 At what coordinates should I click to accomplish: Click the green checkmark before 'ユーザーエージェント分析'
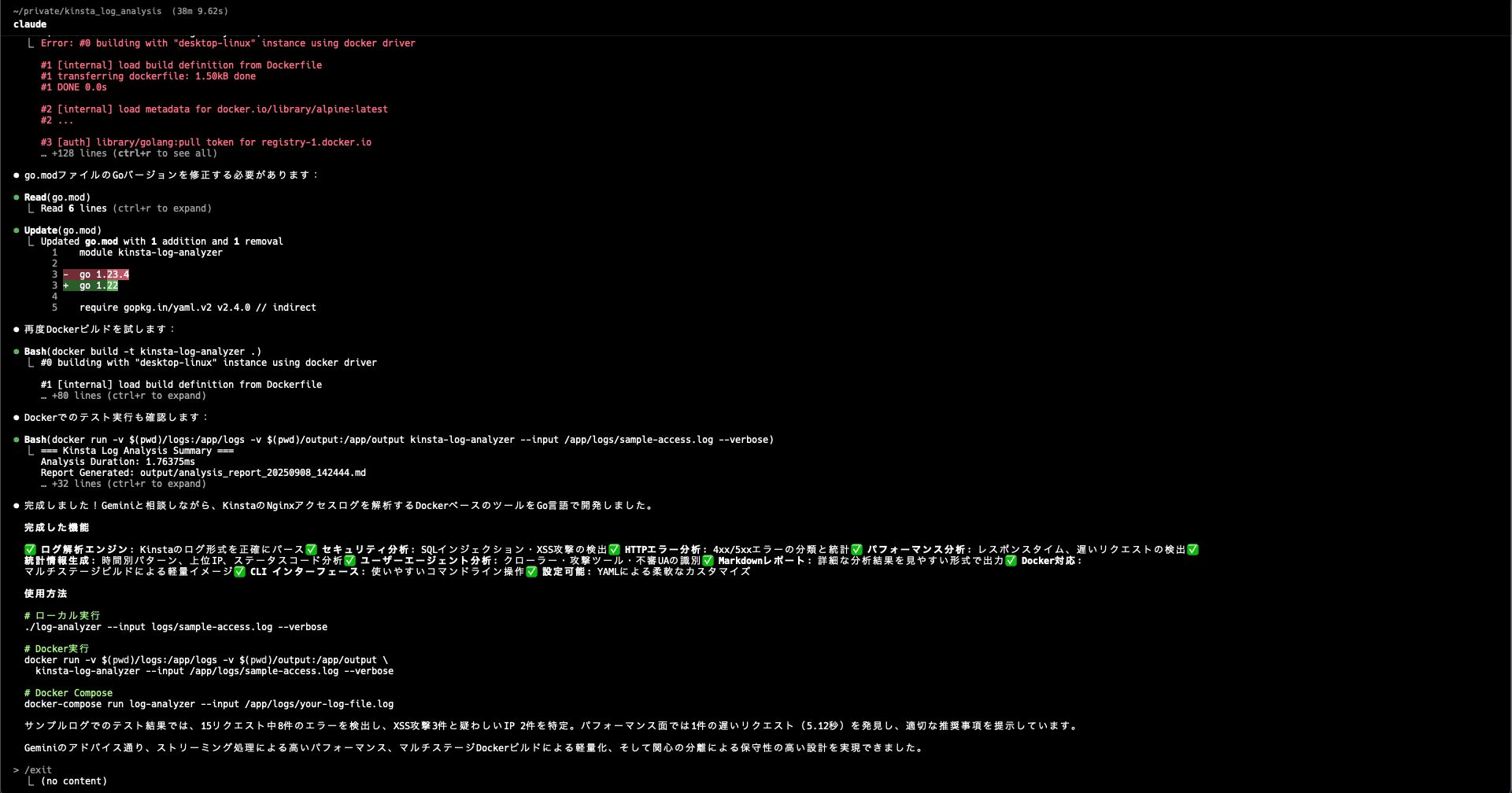click(x=349, y=561)
